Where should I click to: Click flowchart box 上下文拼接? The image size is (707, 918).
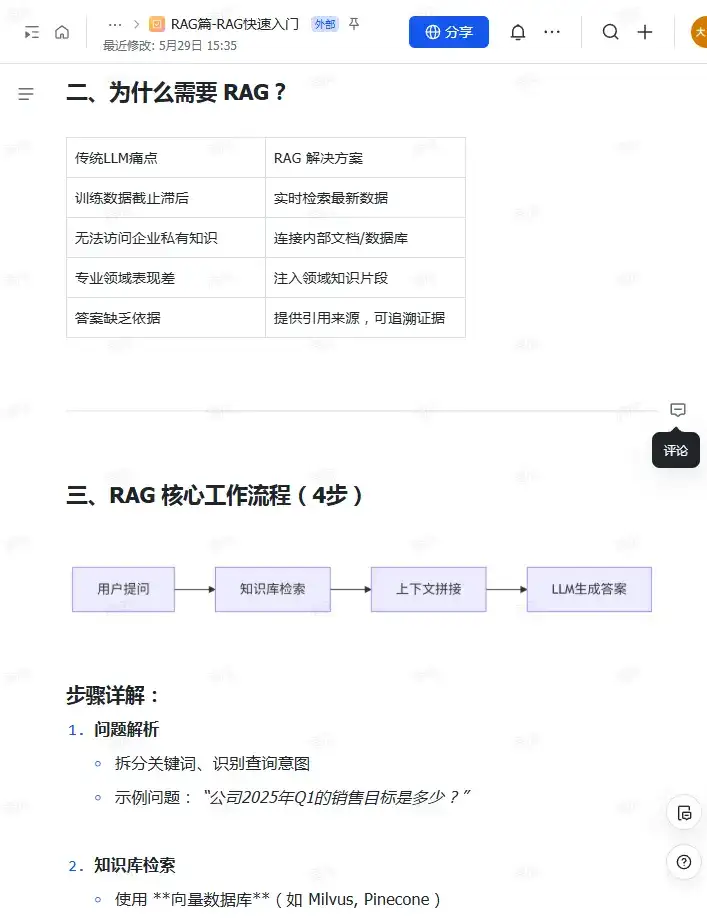click(428, 589)
